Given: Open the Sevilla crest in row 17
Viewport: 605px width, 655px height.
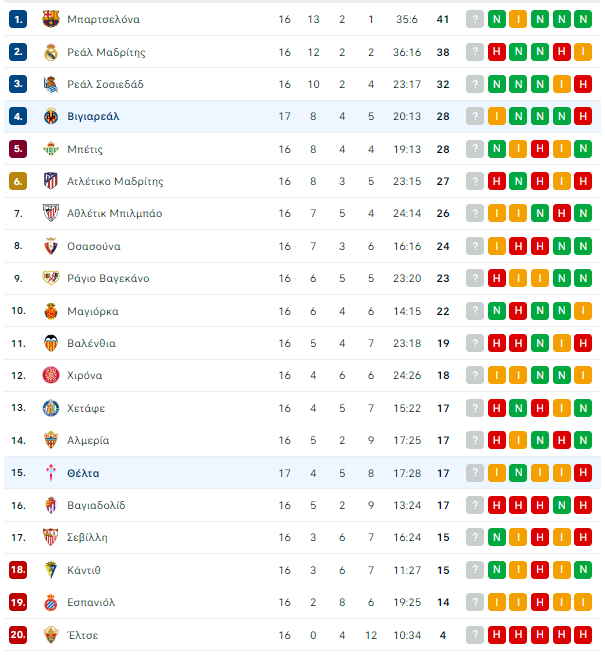Looking at the screenshot, I should [51, 537].
